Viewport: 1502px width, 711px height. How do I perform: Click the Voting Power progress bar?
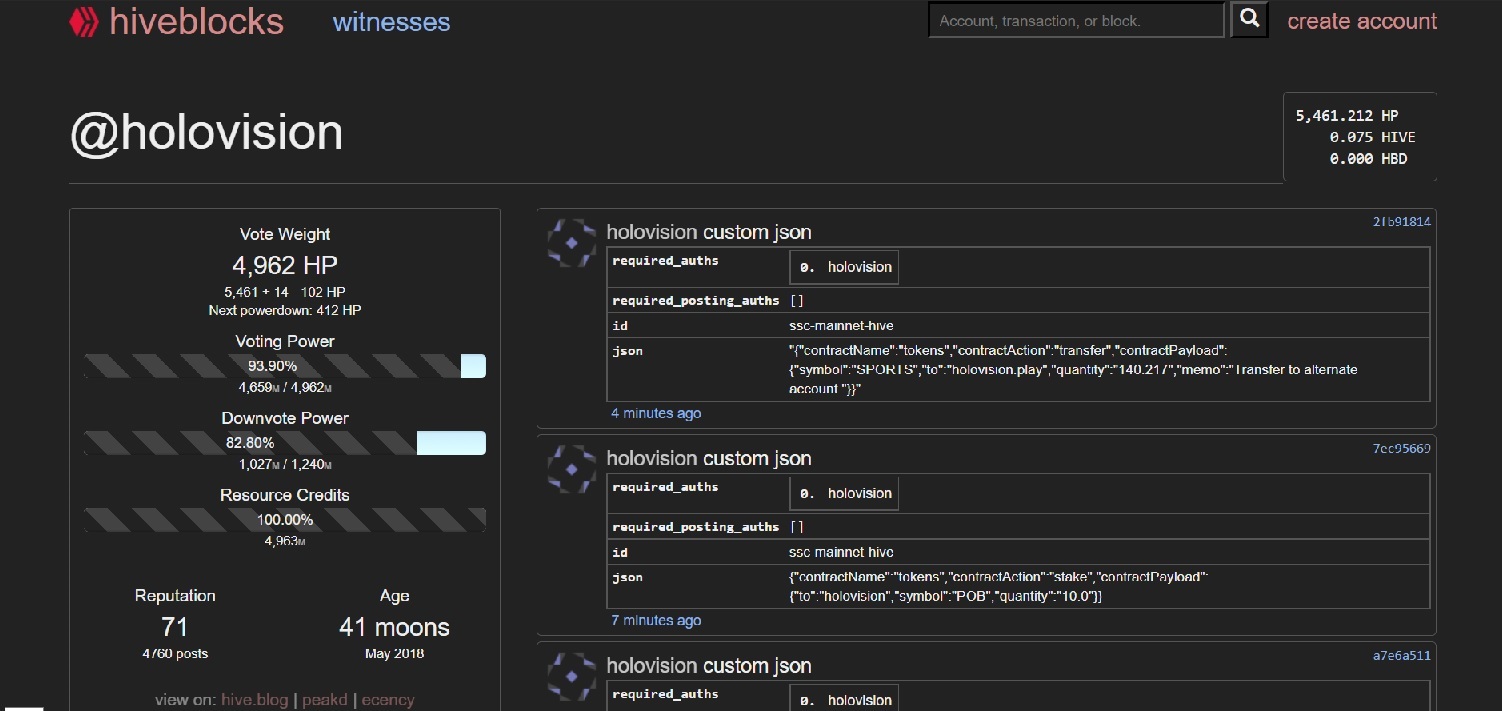point(285,366)
